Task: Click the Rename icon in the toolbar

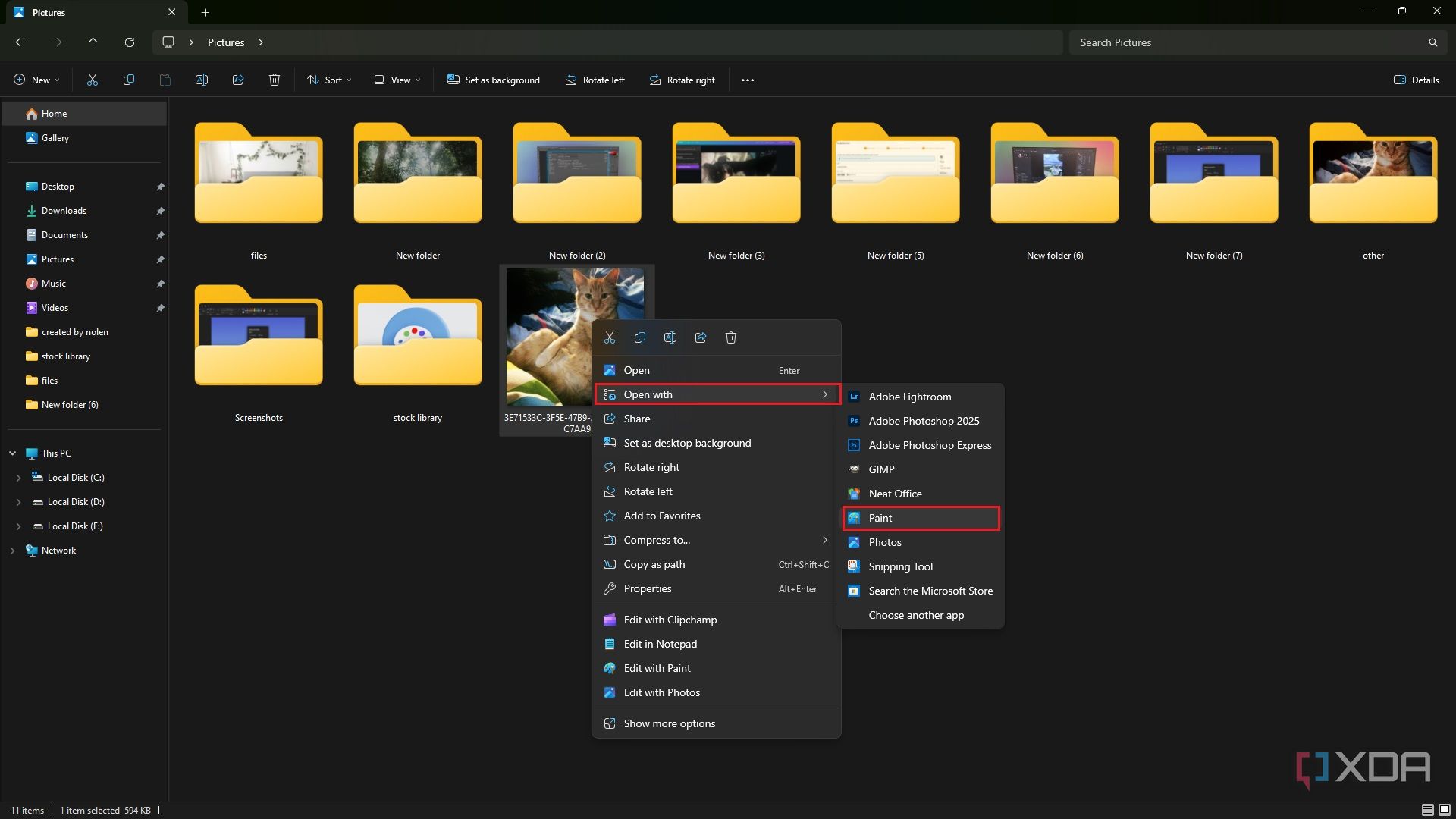Action: click(x=202, y=80)
